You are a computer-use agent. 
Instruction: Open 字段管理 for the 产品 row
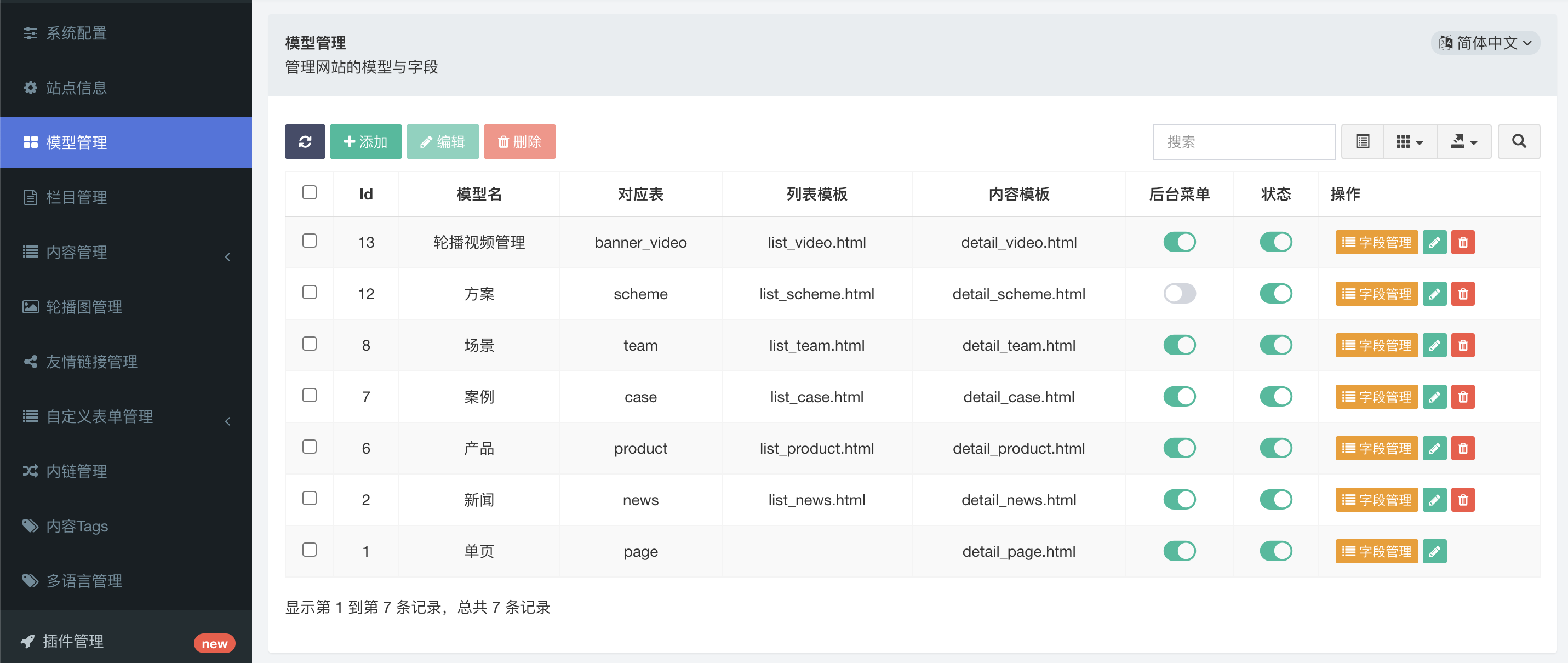pos(1376,448)
